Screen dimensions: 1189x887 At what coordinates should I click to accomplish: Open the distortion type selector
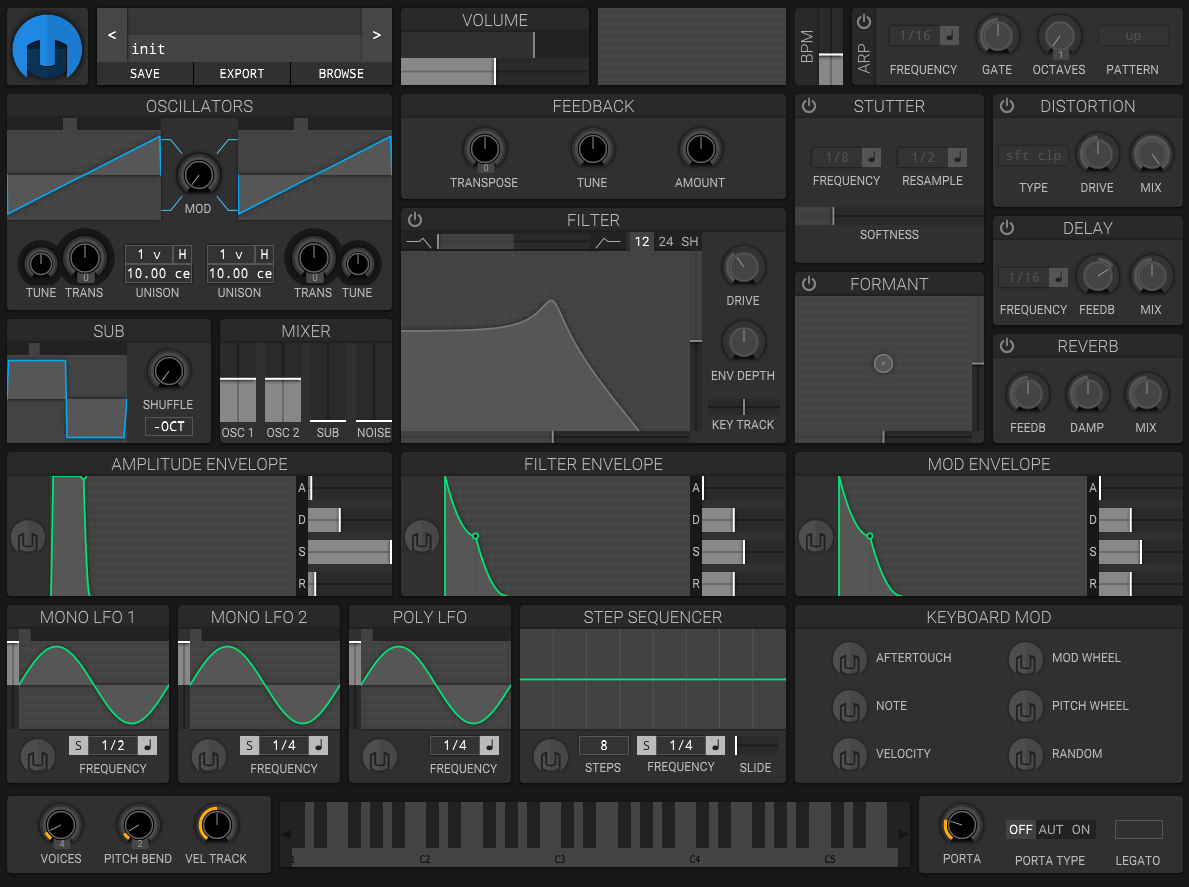(x=1033, y=156)
